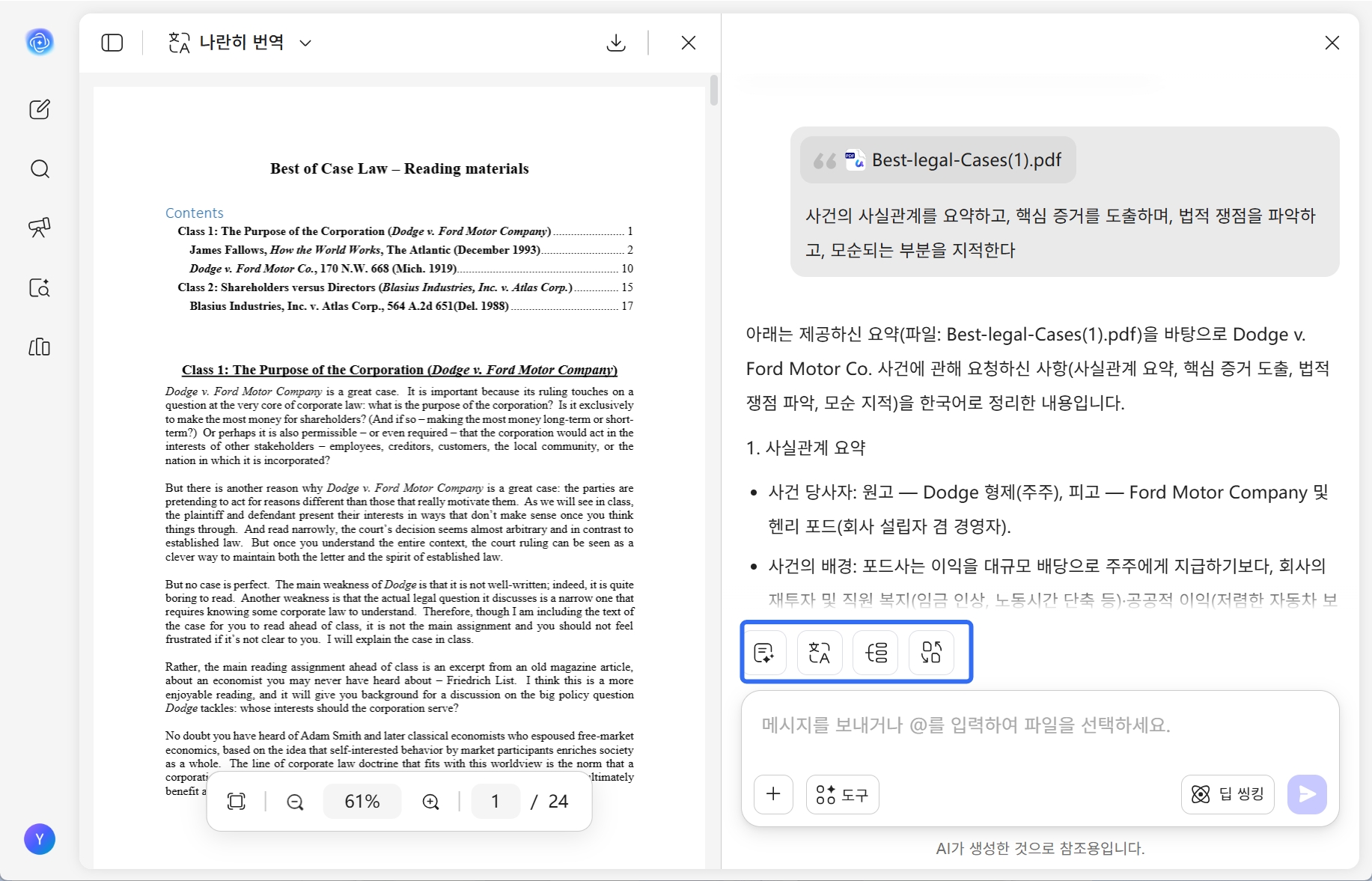Image resolution: width=1372 pixels, height=881 pixels.
Task: Click the Best-legal-Cases(1).pdf attachment chip
Action: pos(938,160)
